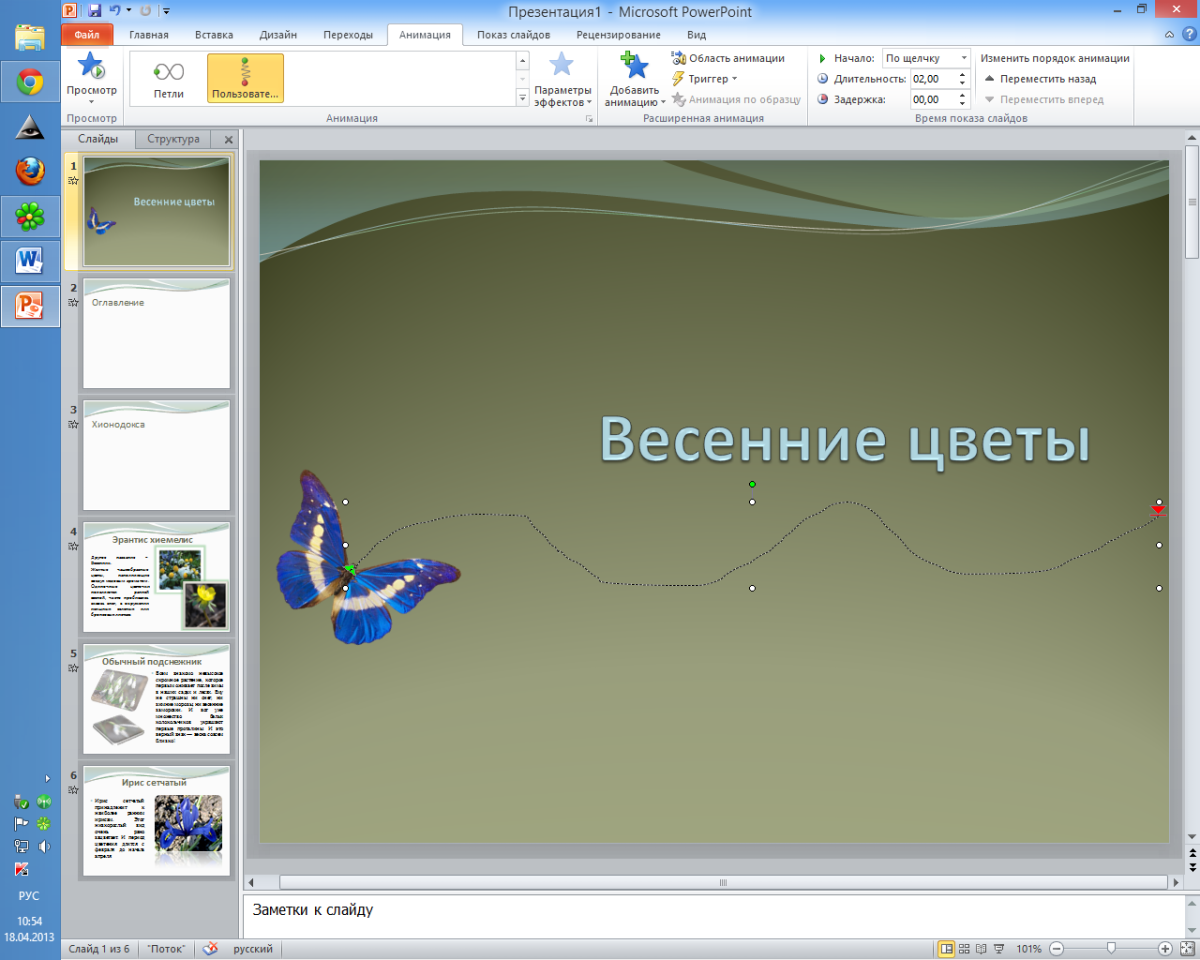Open the Показ слайдов ribbon tab
The width and height of the screenshot is (1200, 960).
(x=511, y=34)
